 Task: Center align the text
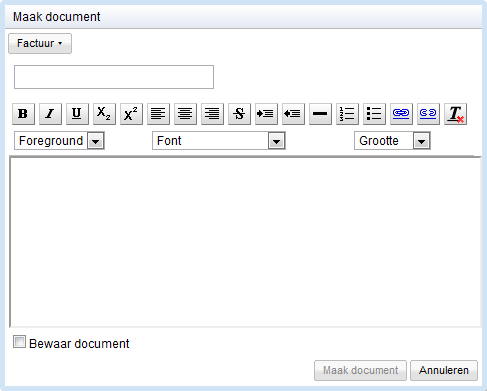tap(185, 114)
